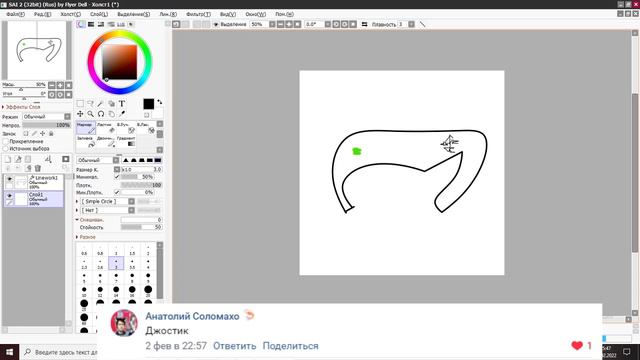Toggle the Минимал. size checkbox
640x360 pixels.
(117, 177)
